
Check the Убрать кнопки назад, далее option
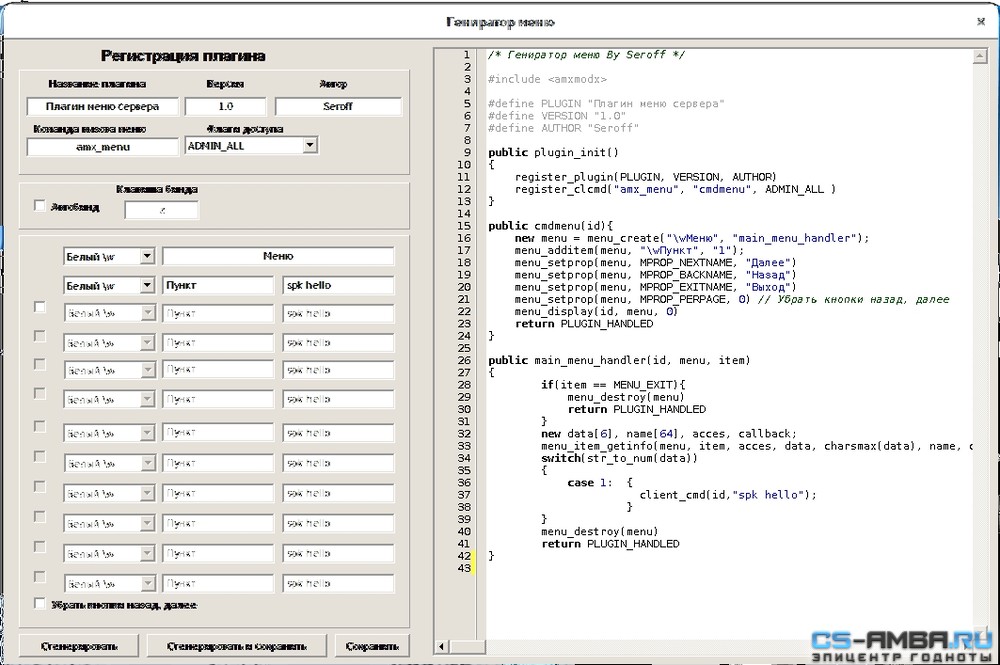(x=40, y=603)
